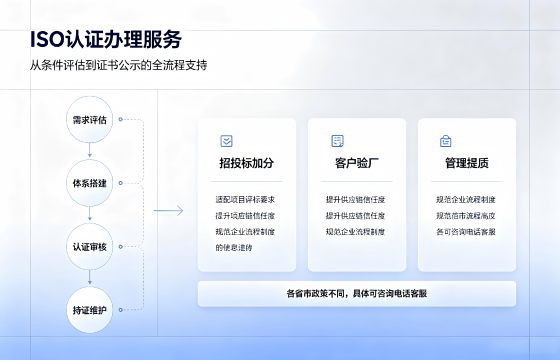The width and height of the screenshot is (560, 360).
Task: Click the last line in 管理提质 card
Action: pos(466,232)
